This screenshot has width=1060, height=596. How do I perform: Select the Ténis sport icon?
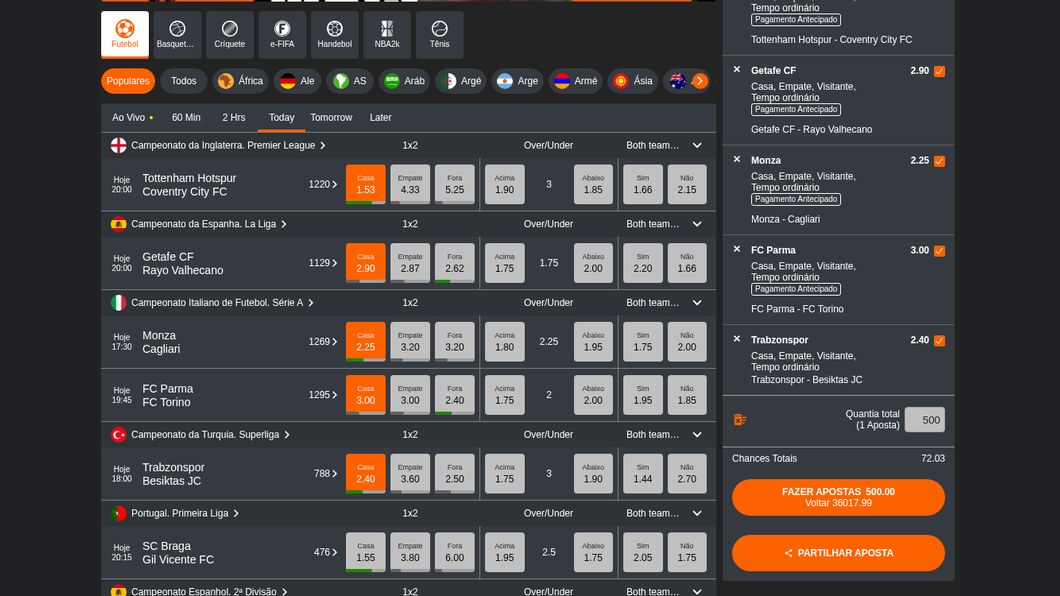(439, 34)
